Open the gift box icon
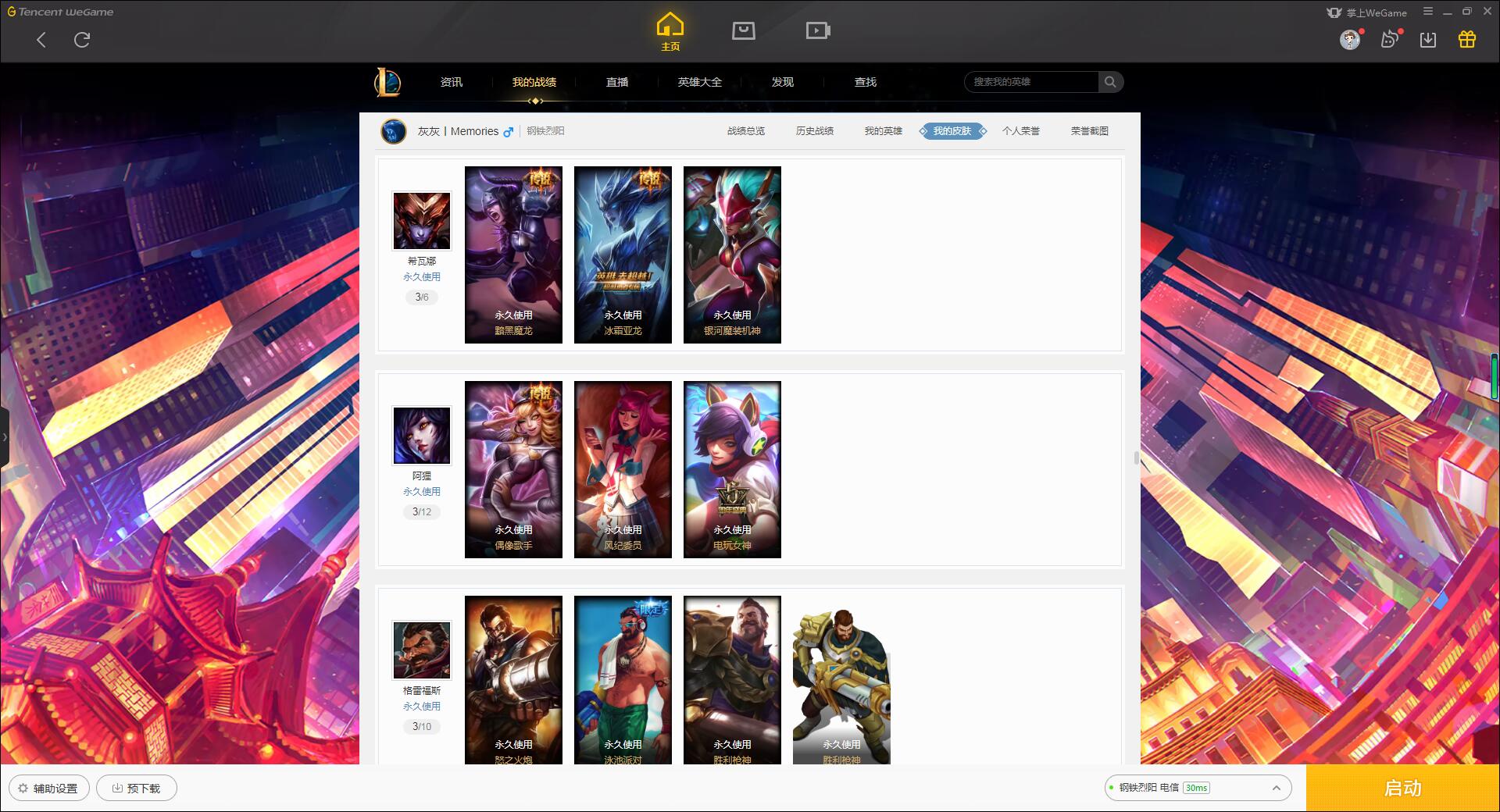Screen dimensions: 1500x812 pyautogui.click(x=1467, y=39)
